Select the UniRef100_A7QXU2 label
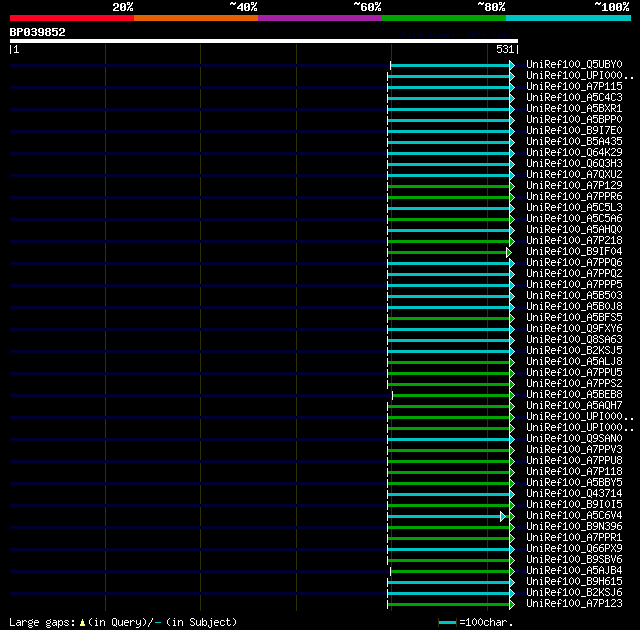Viewport: 640px width, 630px height. 574,175
